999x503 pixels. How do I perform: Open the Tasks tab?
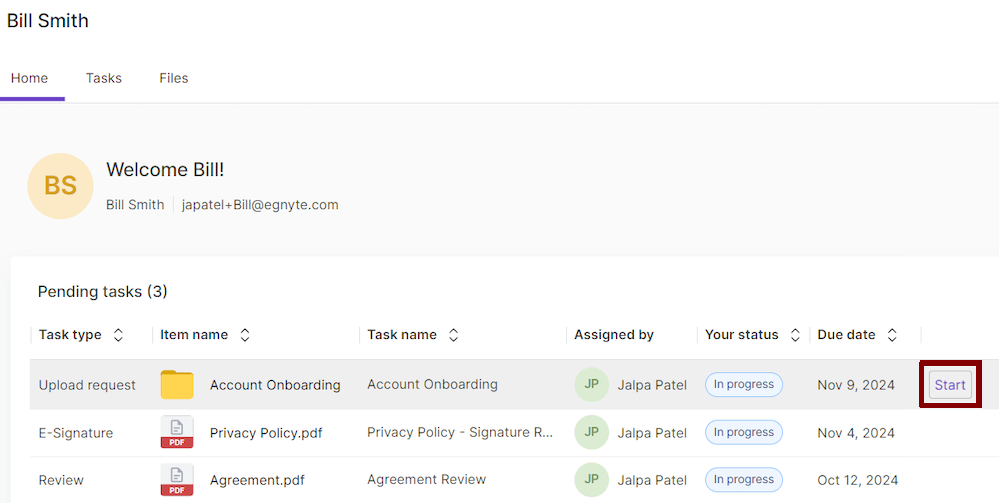(x=104, y=78)
